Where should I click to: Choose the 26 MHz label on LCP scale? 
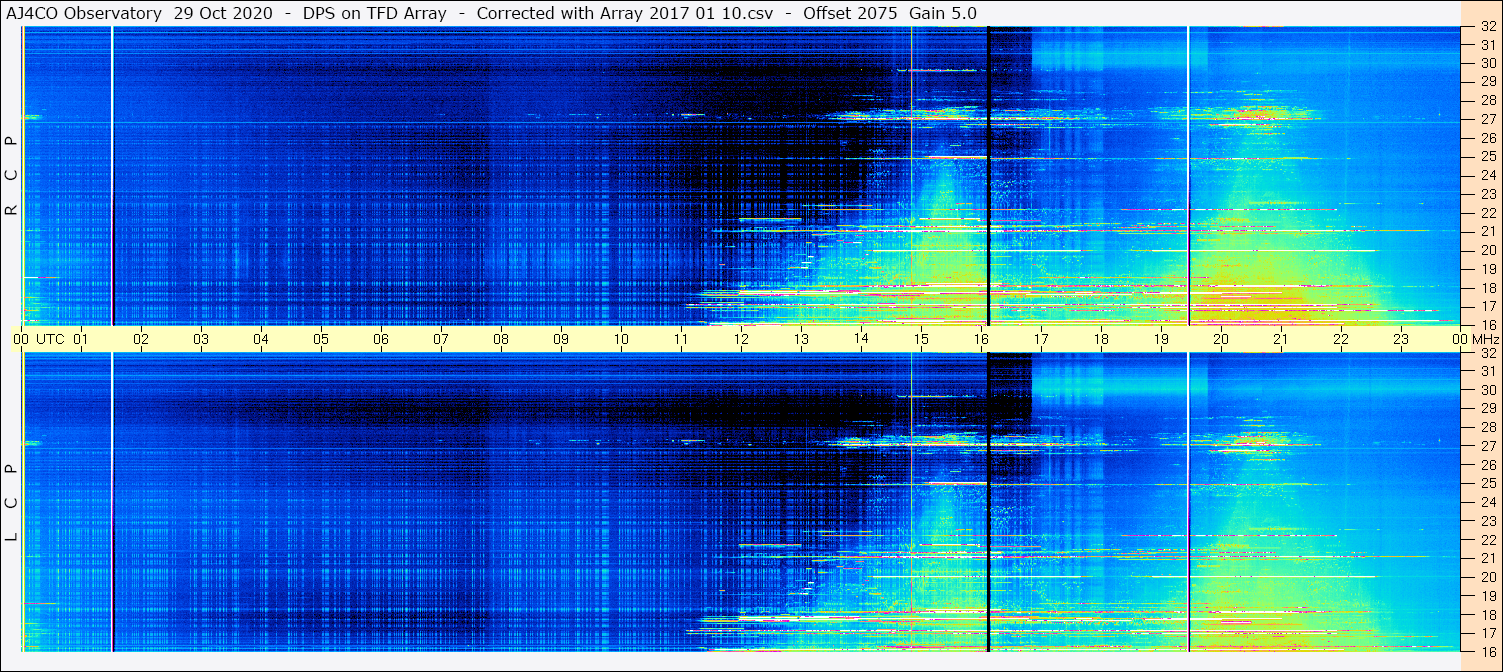1487,465
